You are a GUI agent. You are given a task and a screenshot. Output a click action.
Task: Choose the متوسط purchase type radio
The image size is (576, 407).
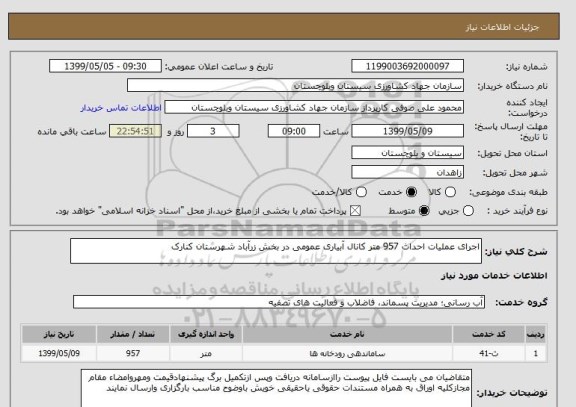[x=424, y=211]
